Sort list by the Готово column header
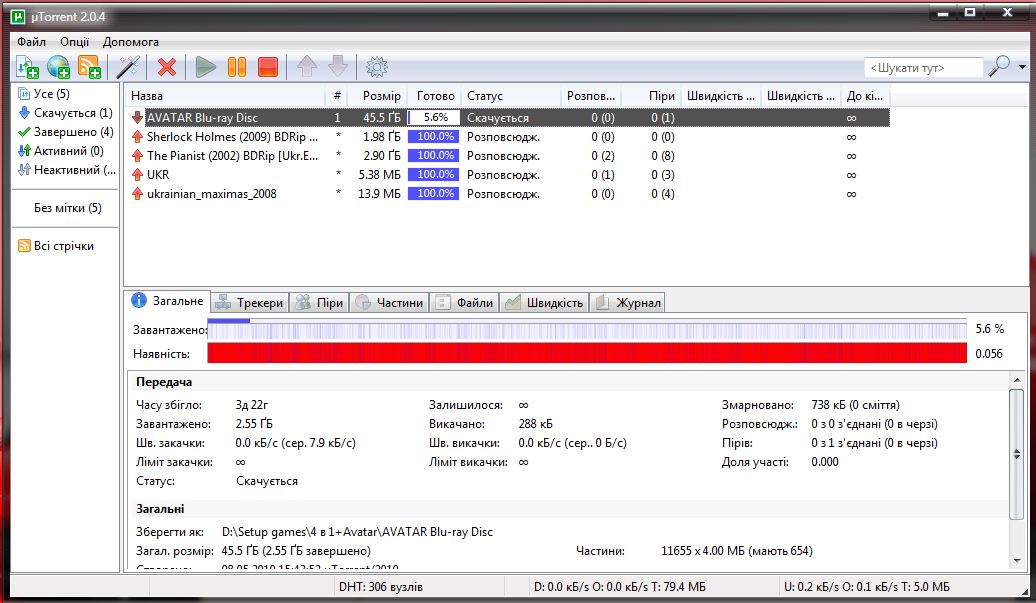The height and width of the screenshot is (603, 1036). [x=434, y=96]
